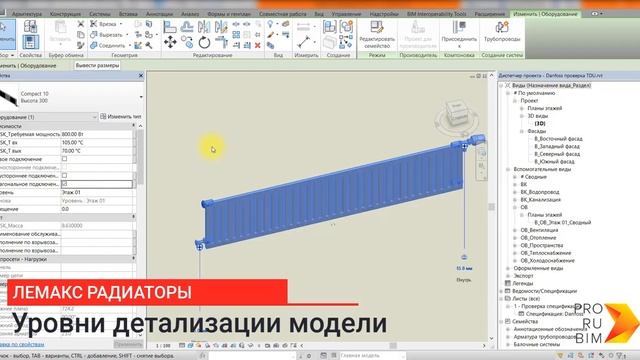Expand the Фасады tree node

522,131
